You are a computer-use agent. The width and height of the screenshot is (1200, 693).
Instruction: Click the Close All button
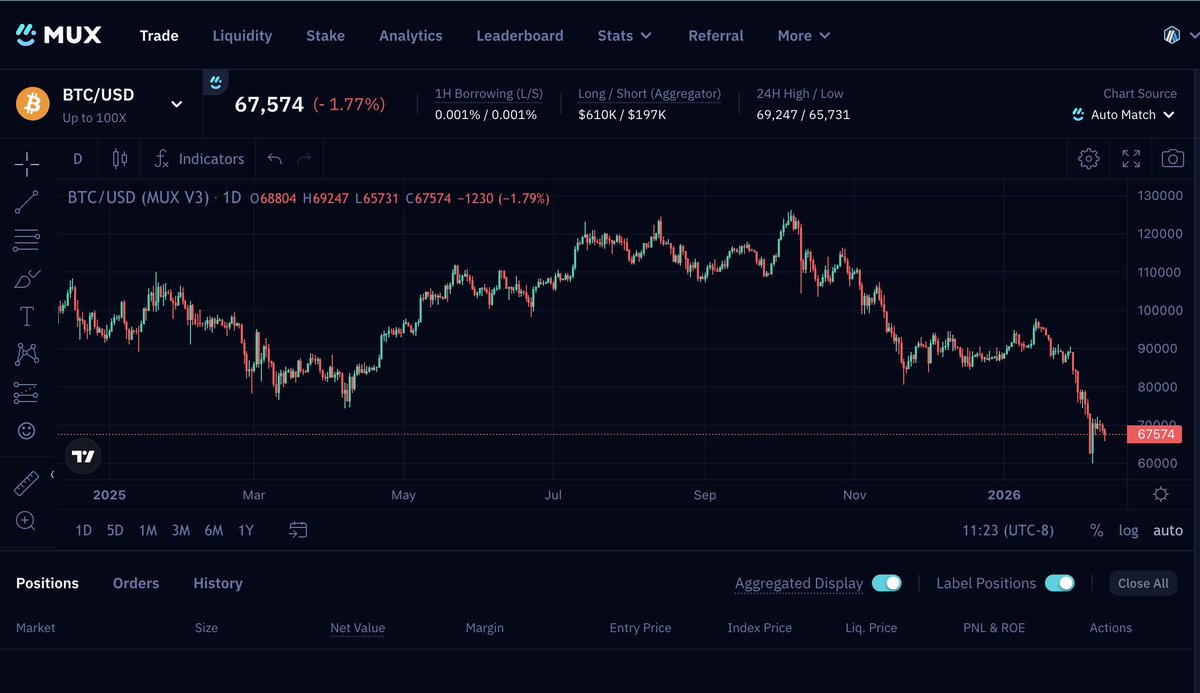1143,583
